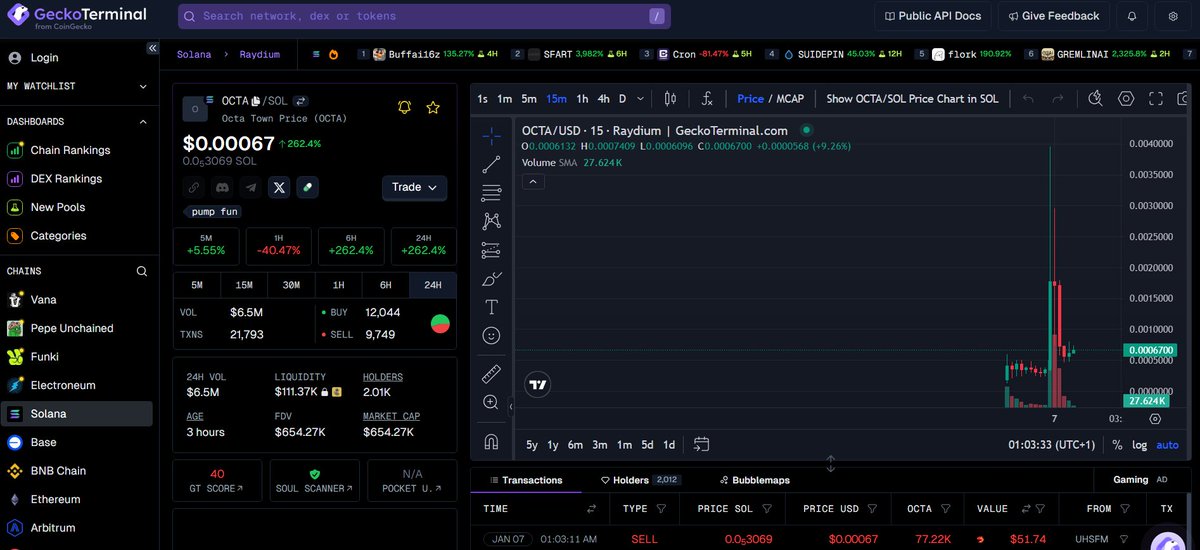The width and height of the screenshot is (1200, 550).
Task: Set chart range to 5d
Action: [647, 445]
